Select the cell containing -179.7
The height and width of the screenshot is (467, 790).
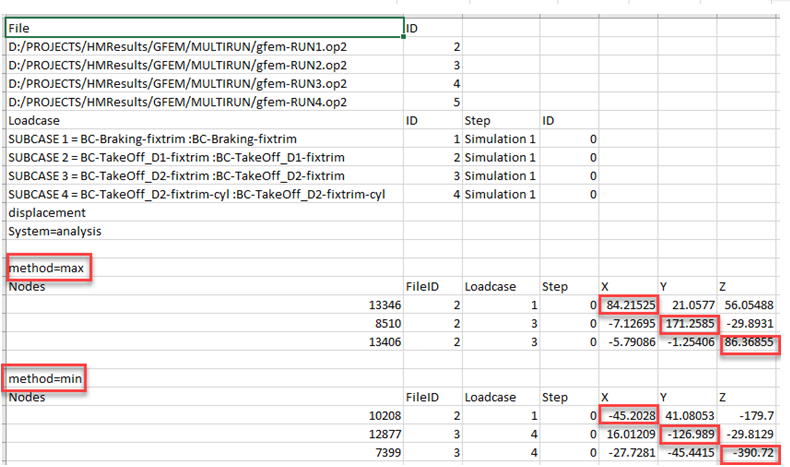746,416
